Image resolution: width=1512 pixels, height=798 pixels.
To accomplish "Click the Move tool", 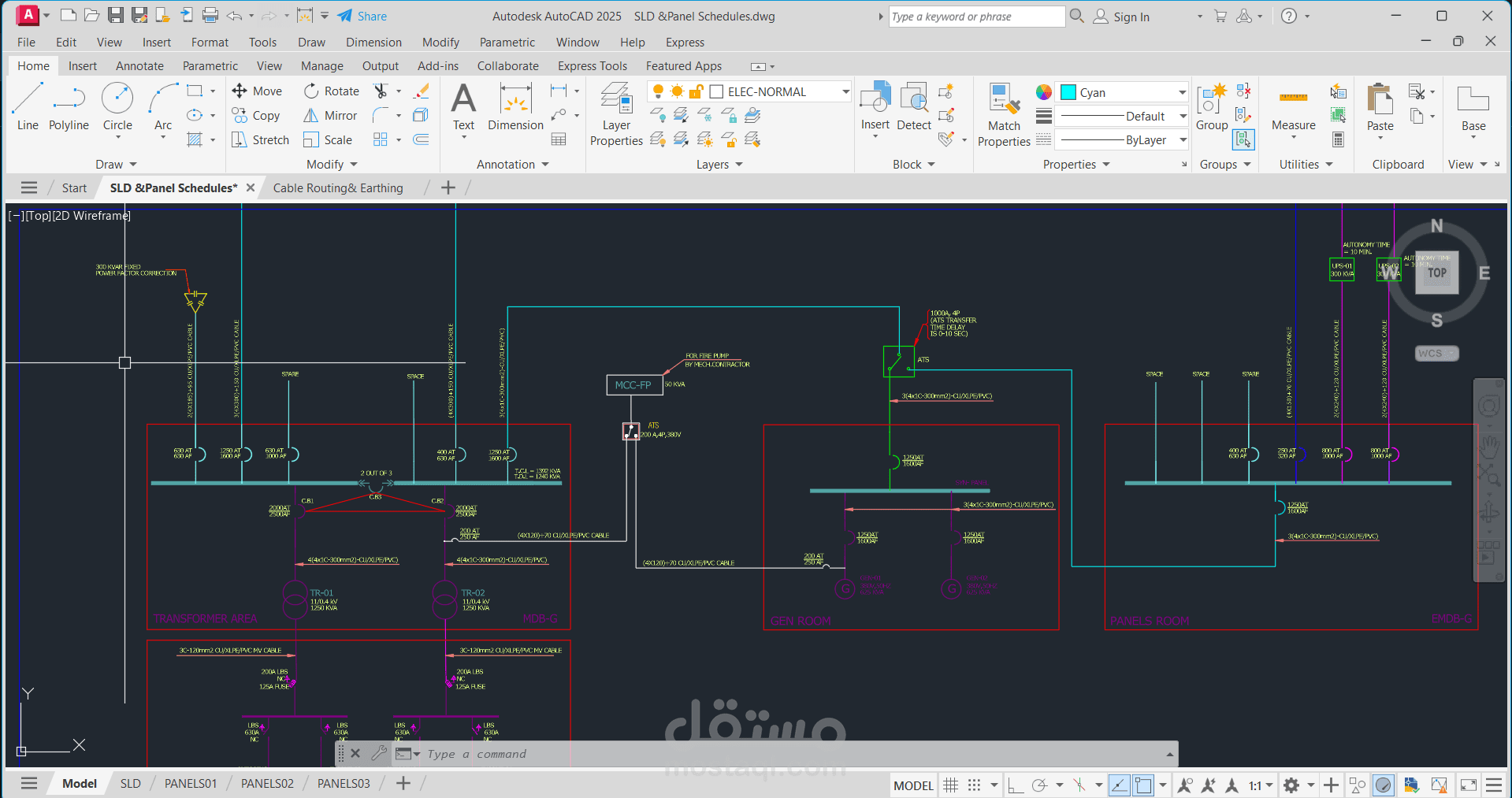I will (x=257, y=91).
